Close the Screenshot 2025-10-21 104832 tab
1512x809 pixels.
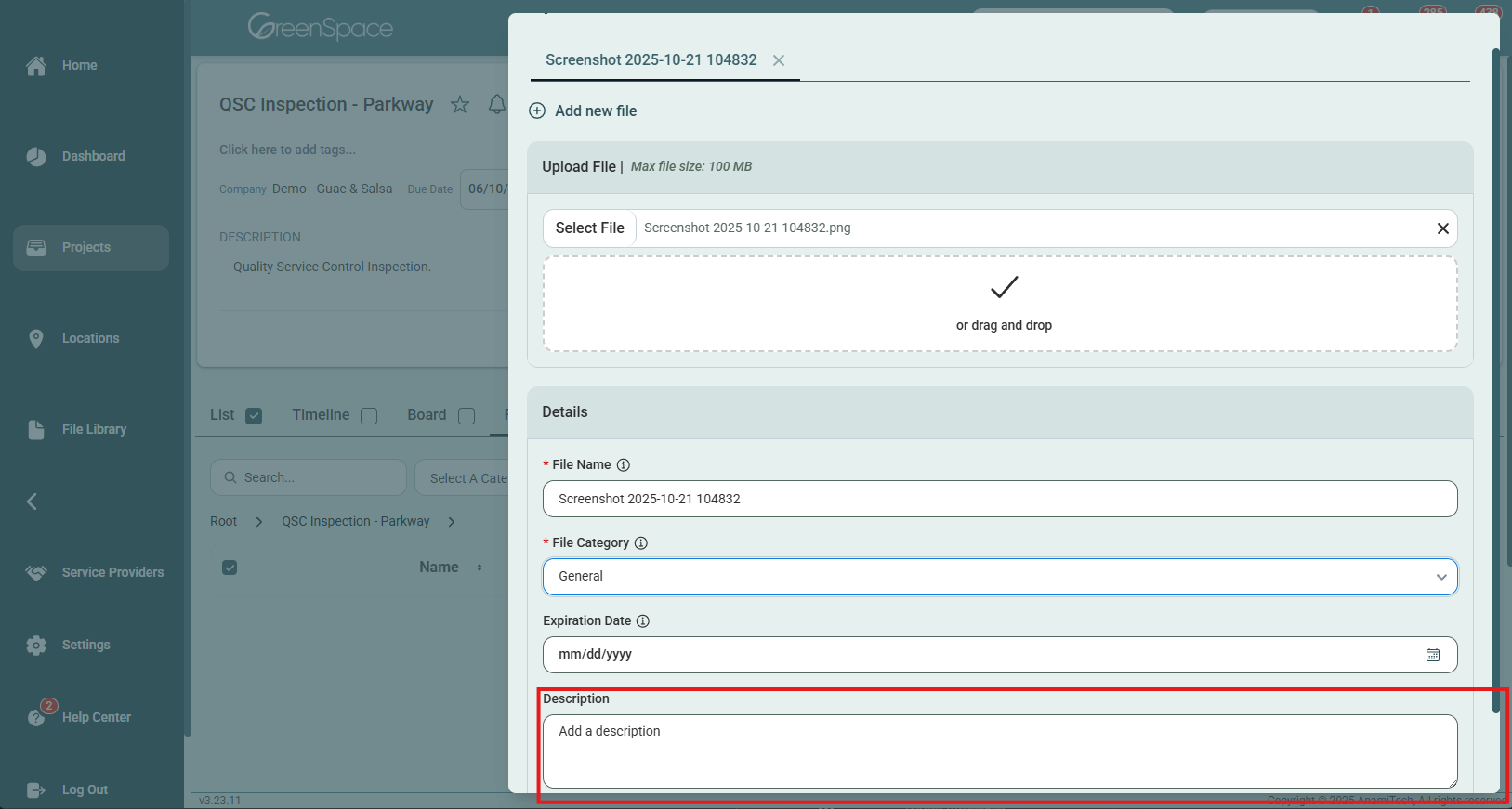(779, 60)
